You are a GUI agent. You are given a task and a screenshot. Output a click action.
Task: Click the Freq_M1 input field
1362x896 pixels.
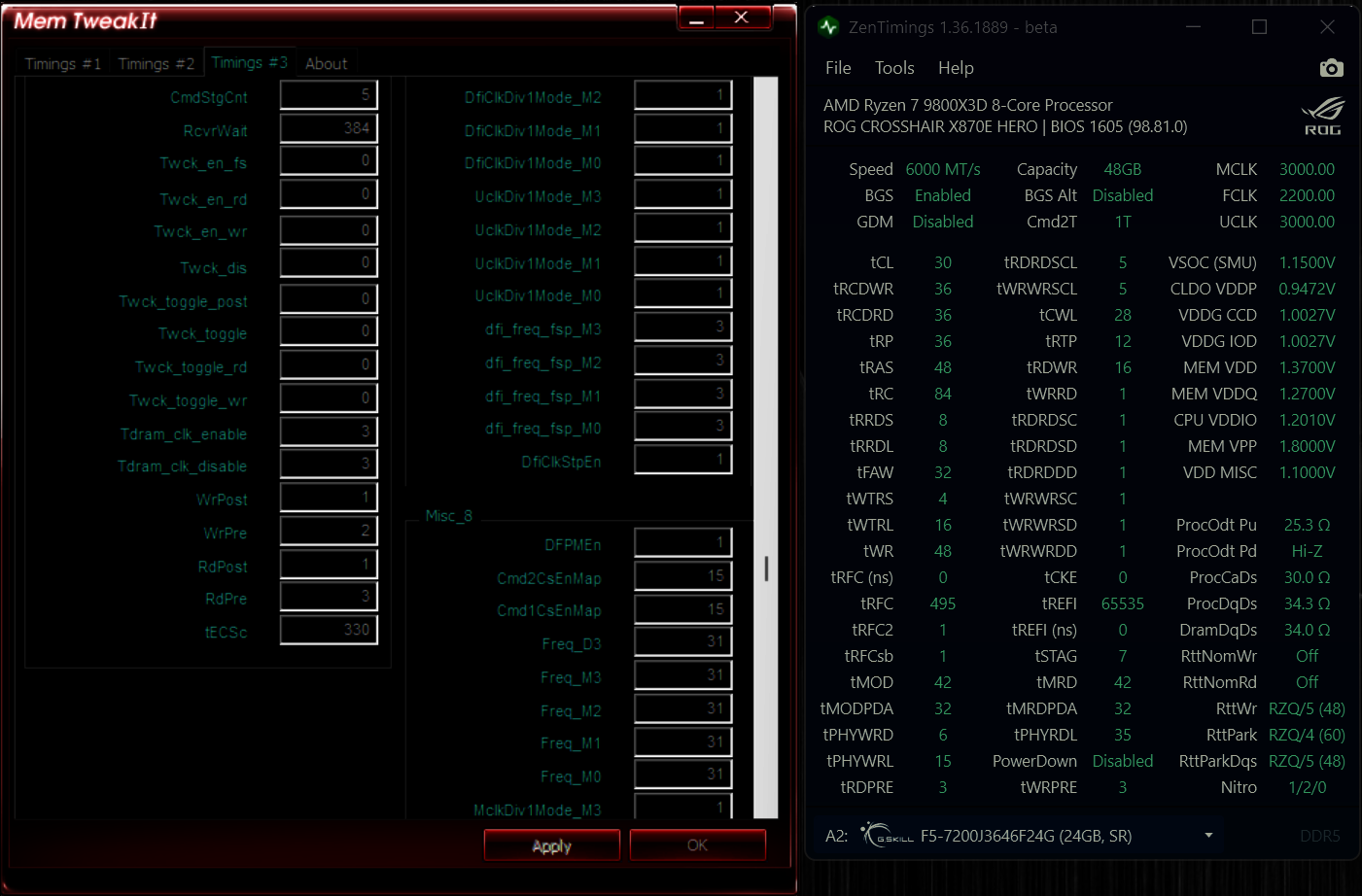(x=682, y=742)
